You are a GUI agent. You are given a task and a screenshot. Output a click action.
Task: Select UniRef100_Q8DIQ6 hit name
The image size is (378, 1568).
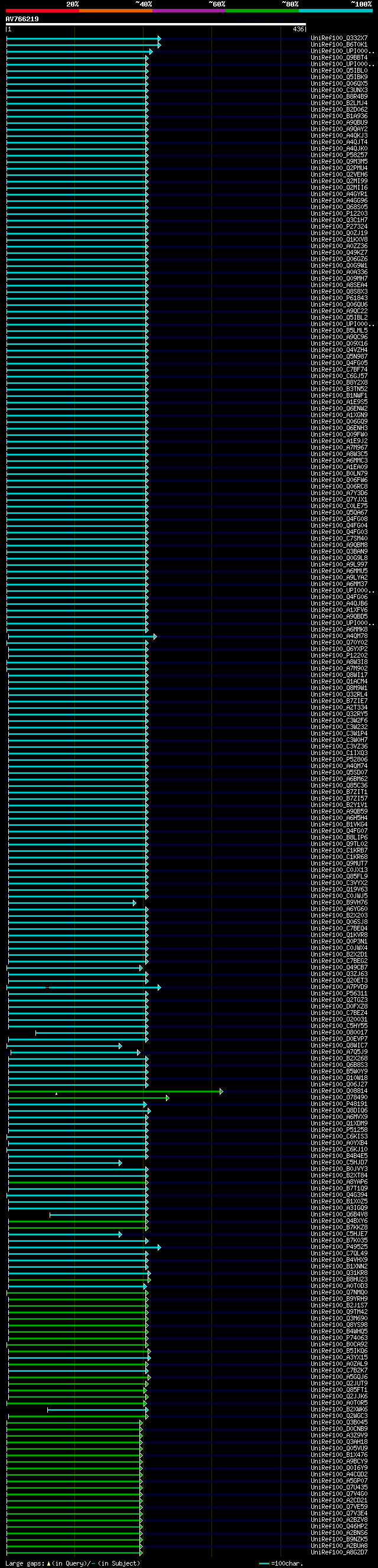coord(339,1110)
